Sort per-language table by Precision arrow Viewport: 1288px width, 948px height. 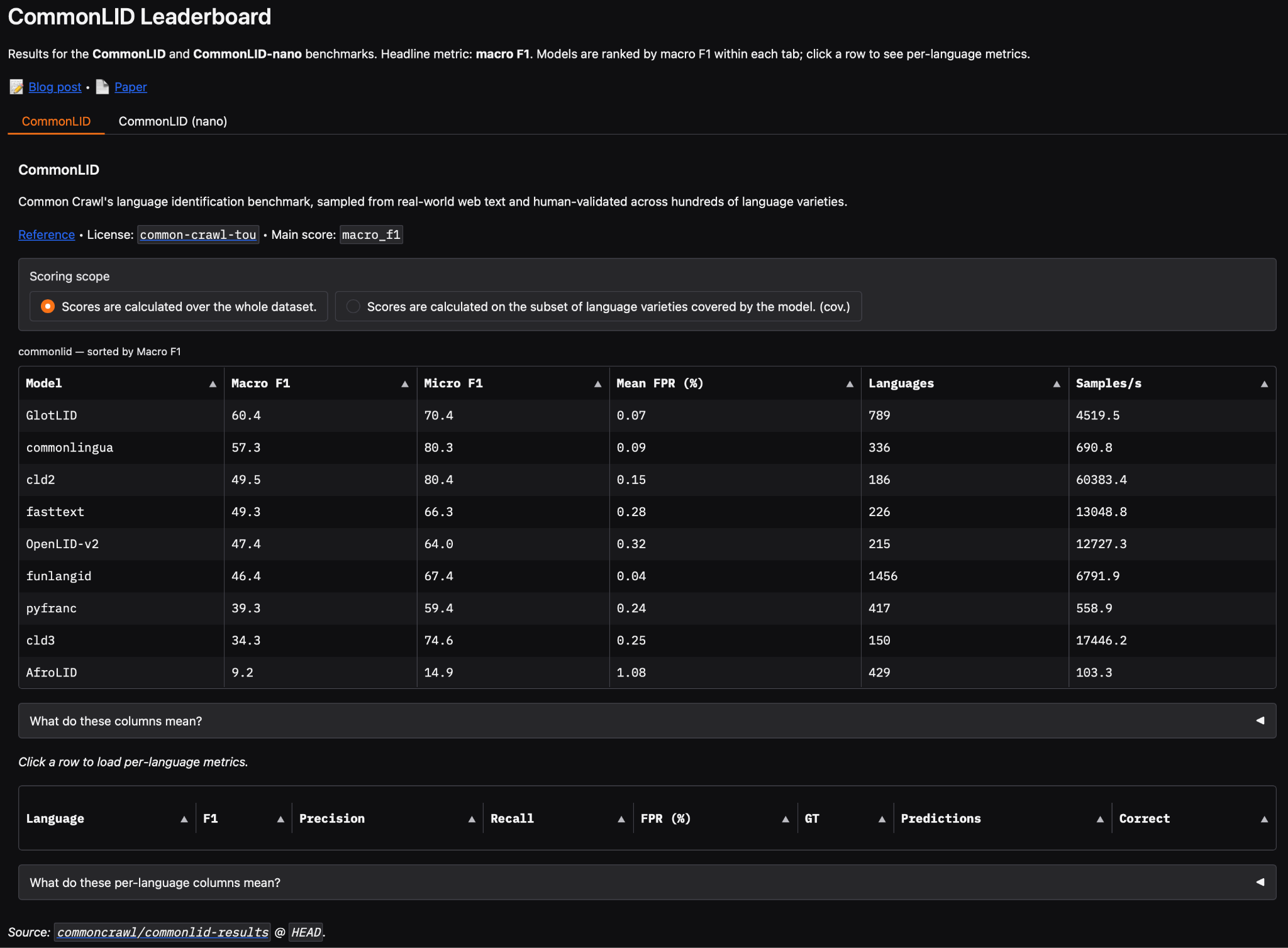tap(472, 819)
